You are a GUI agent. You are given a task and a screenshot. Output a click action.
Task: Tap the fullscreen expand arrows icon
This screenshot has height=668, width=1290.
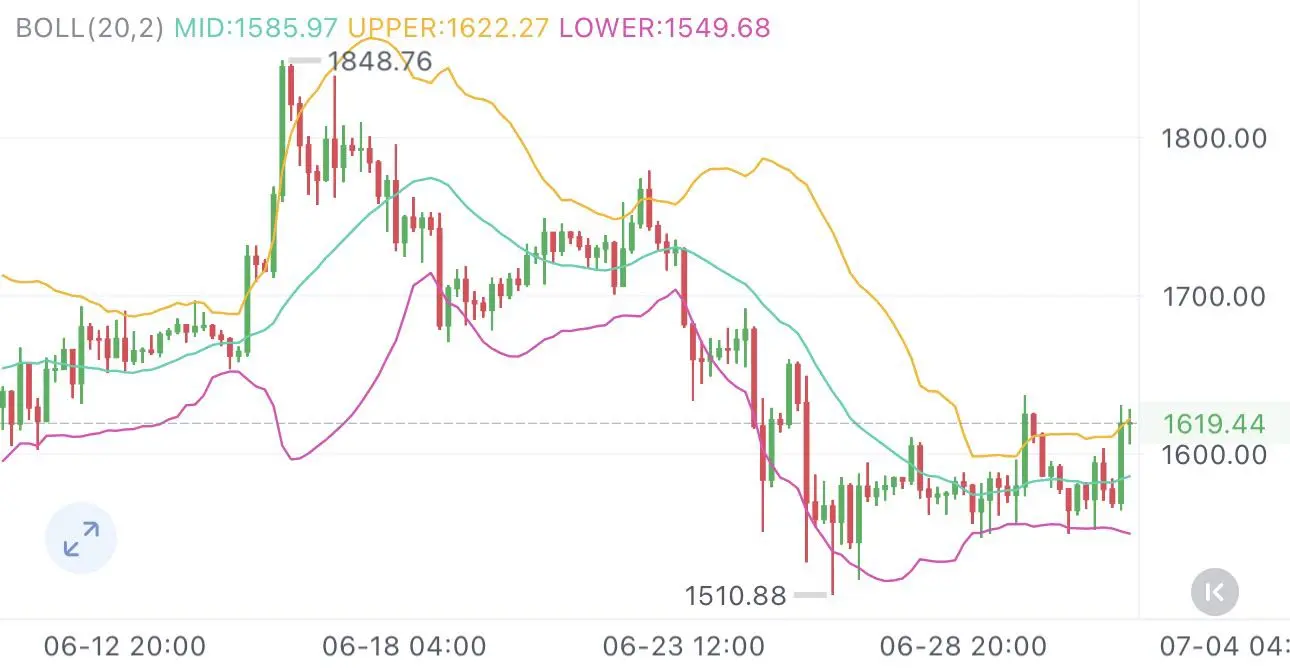pos(81,539)
